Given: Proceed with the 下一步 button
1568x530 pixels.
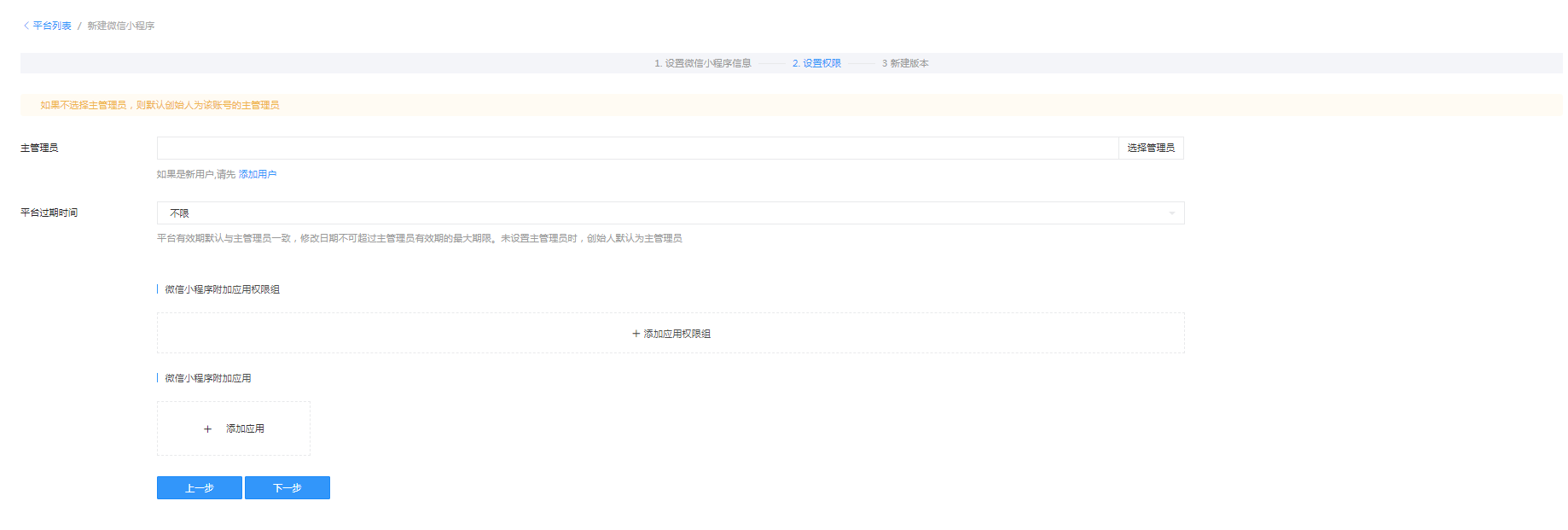Looking at the screenshot, I should pos(287,488).
